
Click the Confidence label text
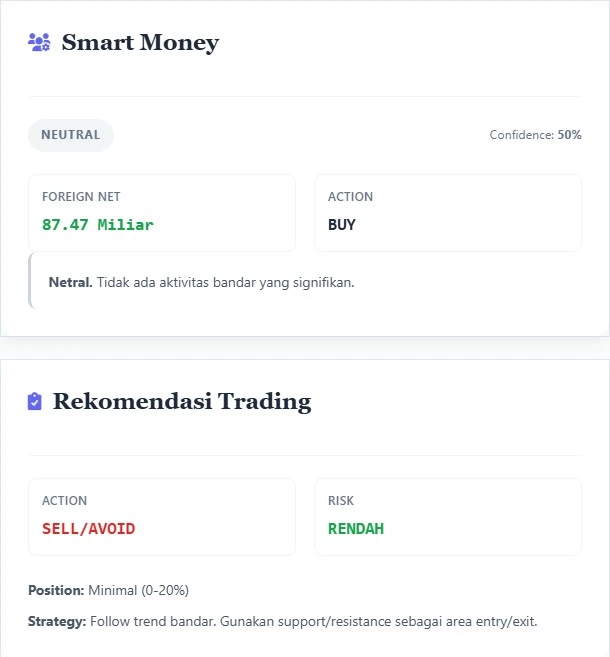(x=521, y=135)
